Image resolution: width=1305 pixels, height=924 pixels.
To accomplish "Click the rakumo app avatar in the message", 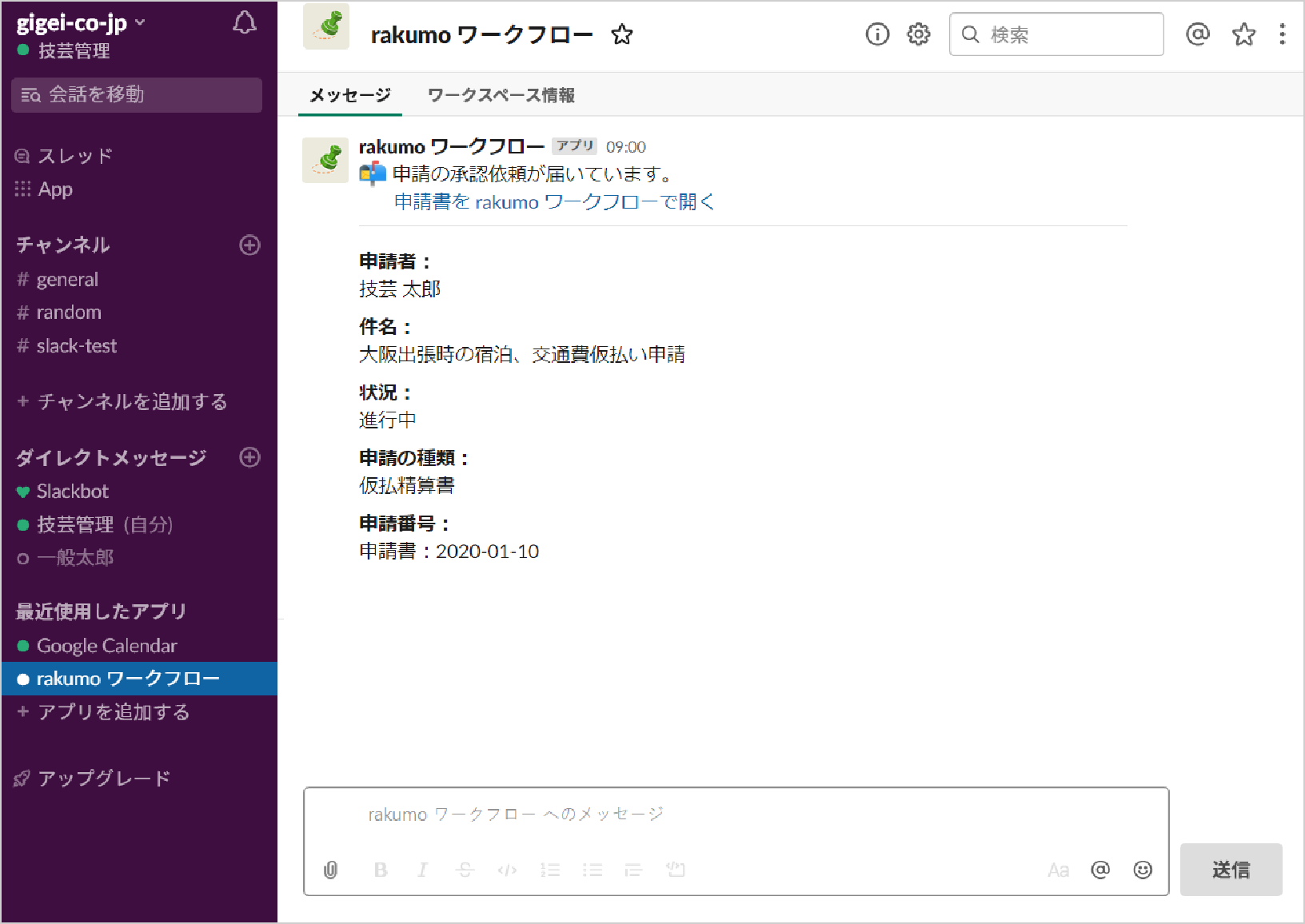I will pos(325,160).
